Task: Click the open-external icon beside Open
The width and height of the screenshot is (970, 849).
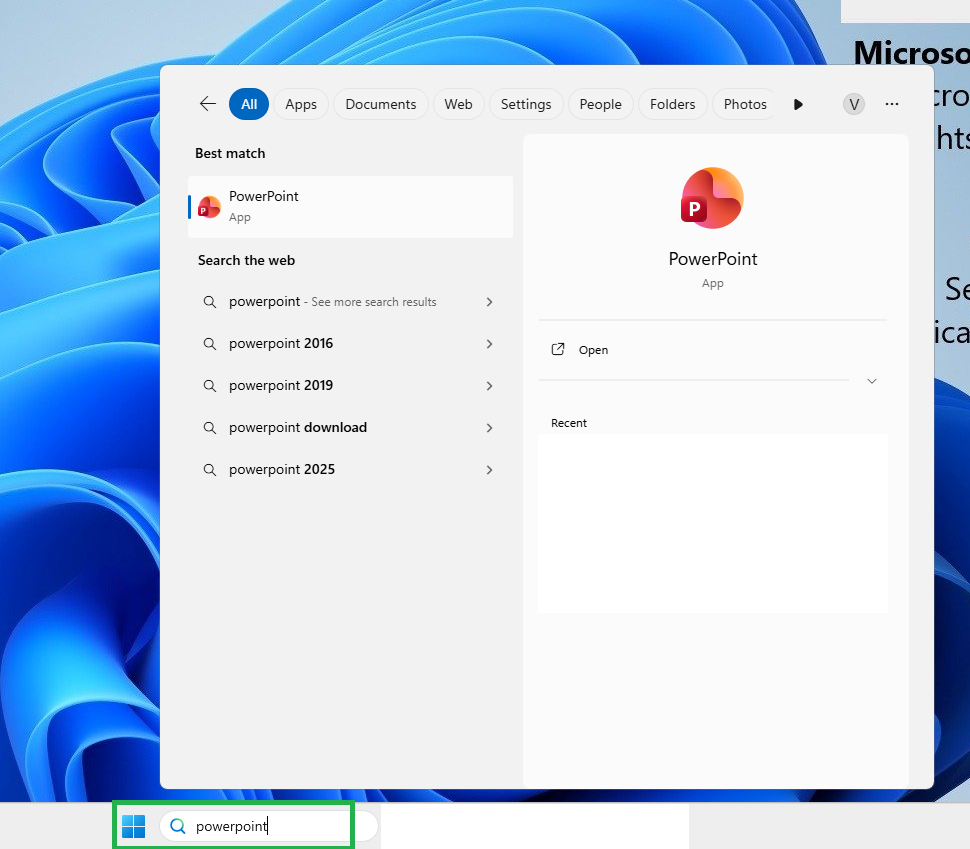Action: (x=557, y=350)
